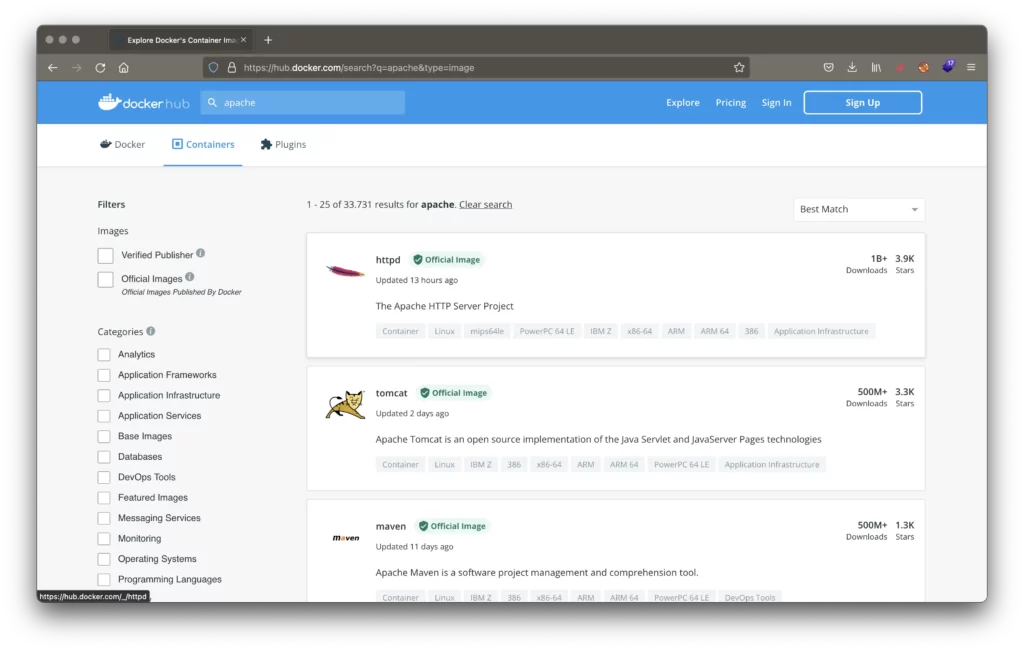Image resolution: width=1024 pixels, height=651 pixels.
Task: Click 'The Apache HTTP Server Project' description
Action: coord(444,306)
